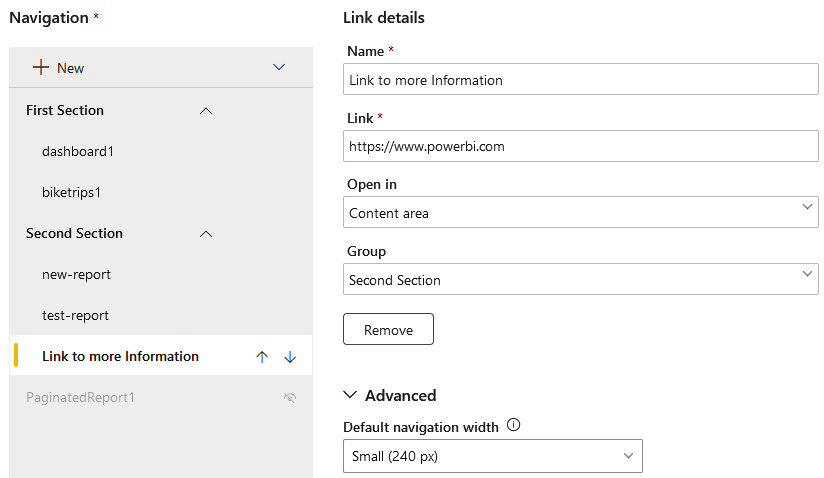The image size is (824, 478).
Task: Click the plus icon next to New
Action: pyautogui.click(x=40, y=67)
